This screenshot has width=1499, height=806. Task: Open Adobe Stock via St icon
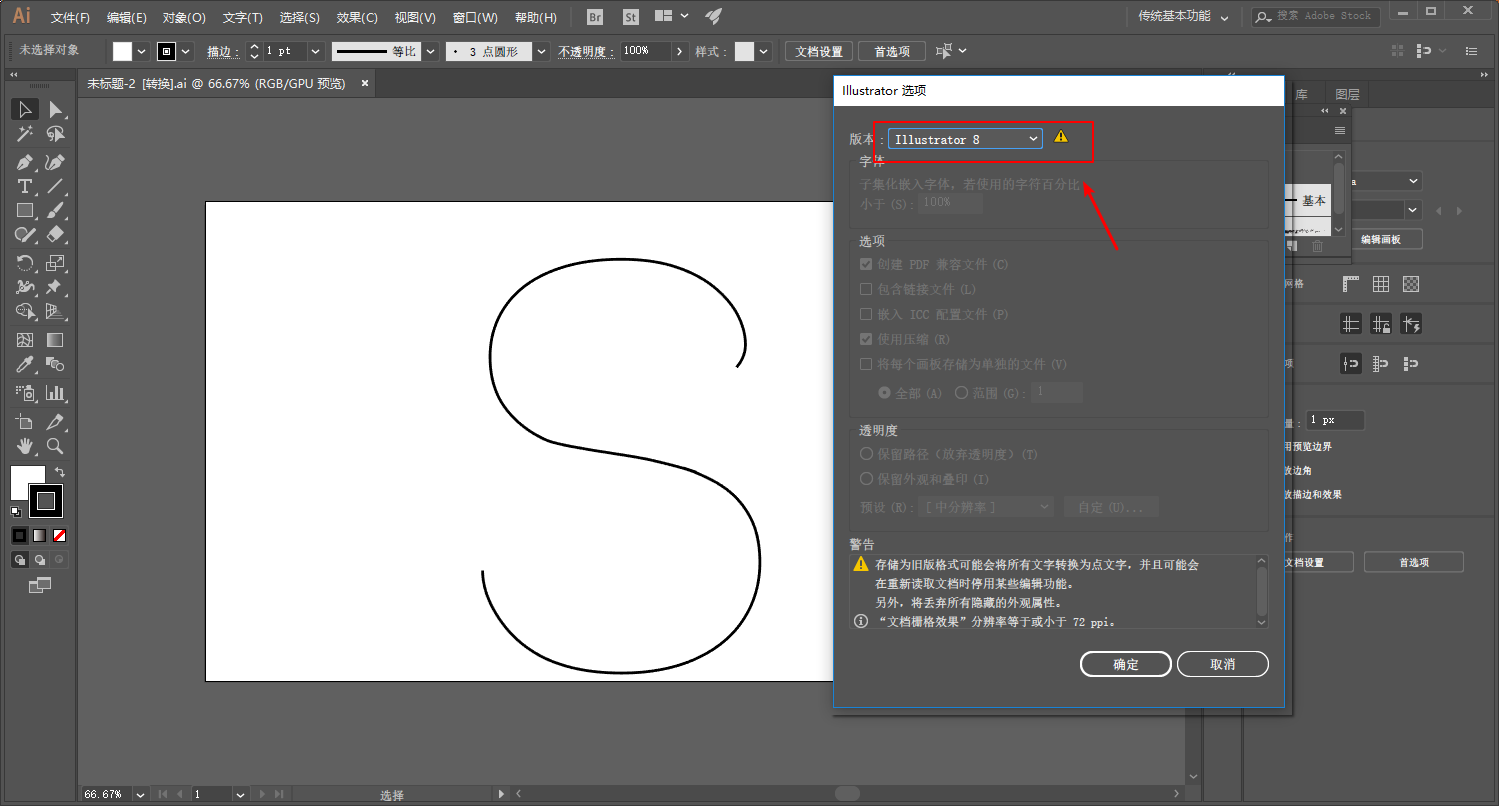630,17
